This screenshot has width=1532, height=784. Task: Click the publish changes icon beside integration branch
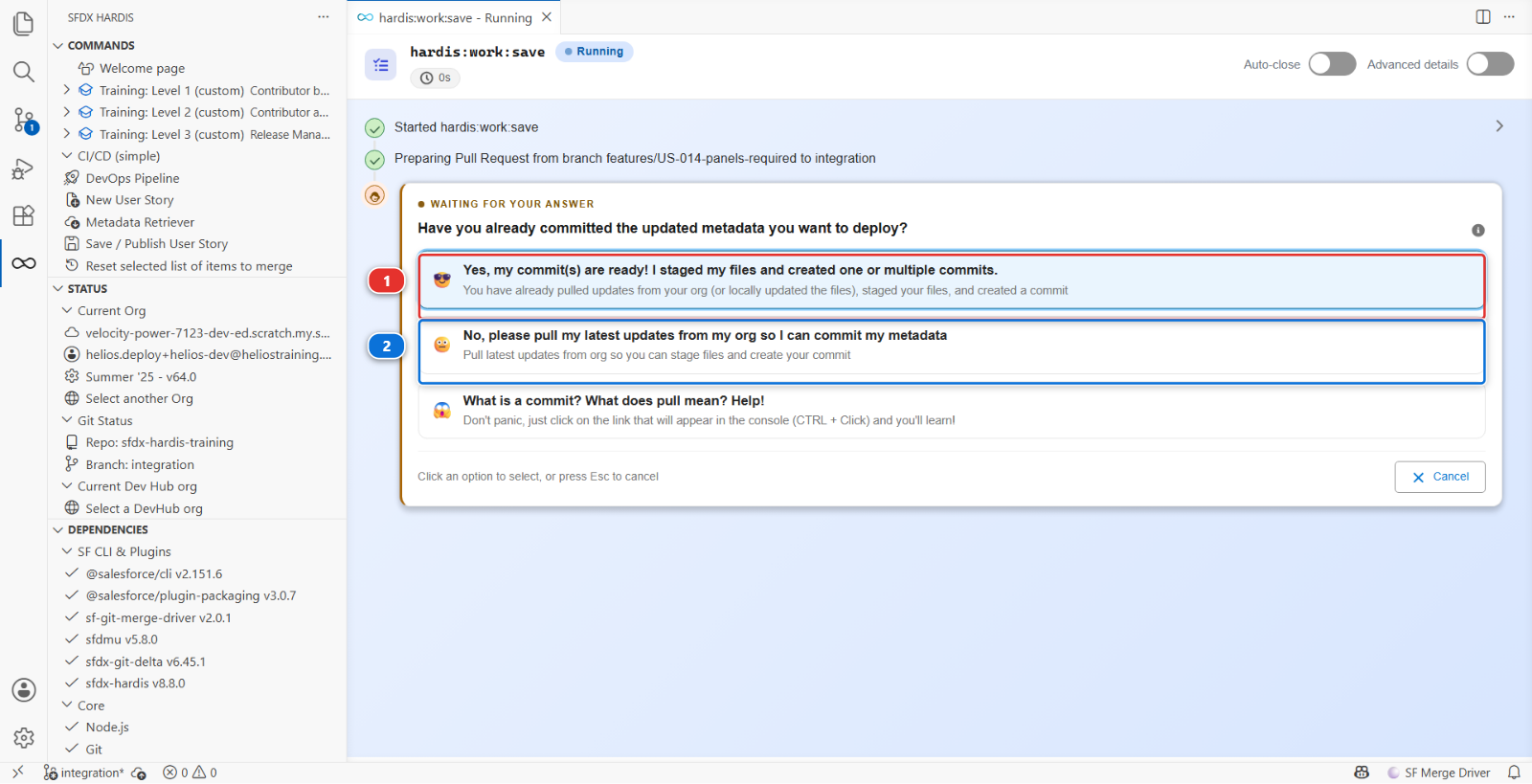(x=139, y=773)
